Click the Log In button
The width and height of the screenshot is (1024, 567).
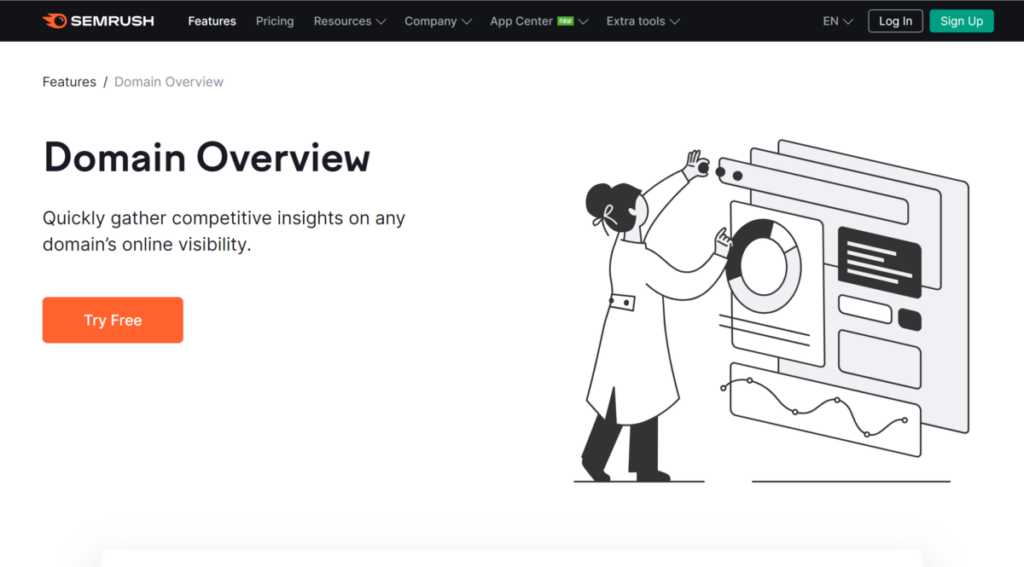(x=895, y=21)
